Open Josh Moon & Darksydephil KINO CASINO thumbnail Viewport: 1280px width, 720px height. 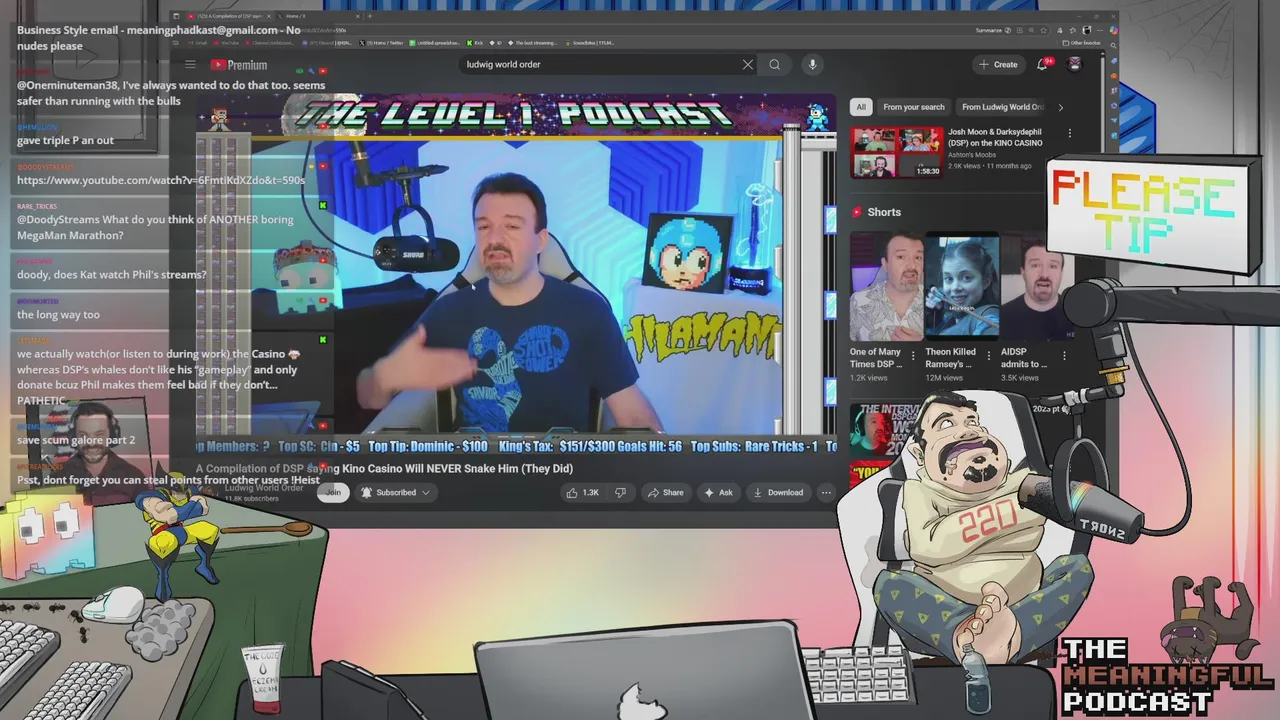click(x=896, y=152)
